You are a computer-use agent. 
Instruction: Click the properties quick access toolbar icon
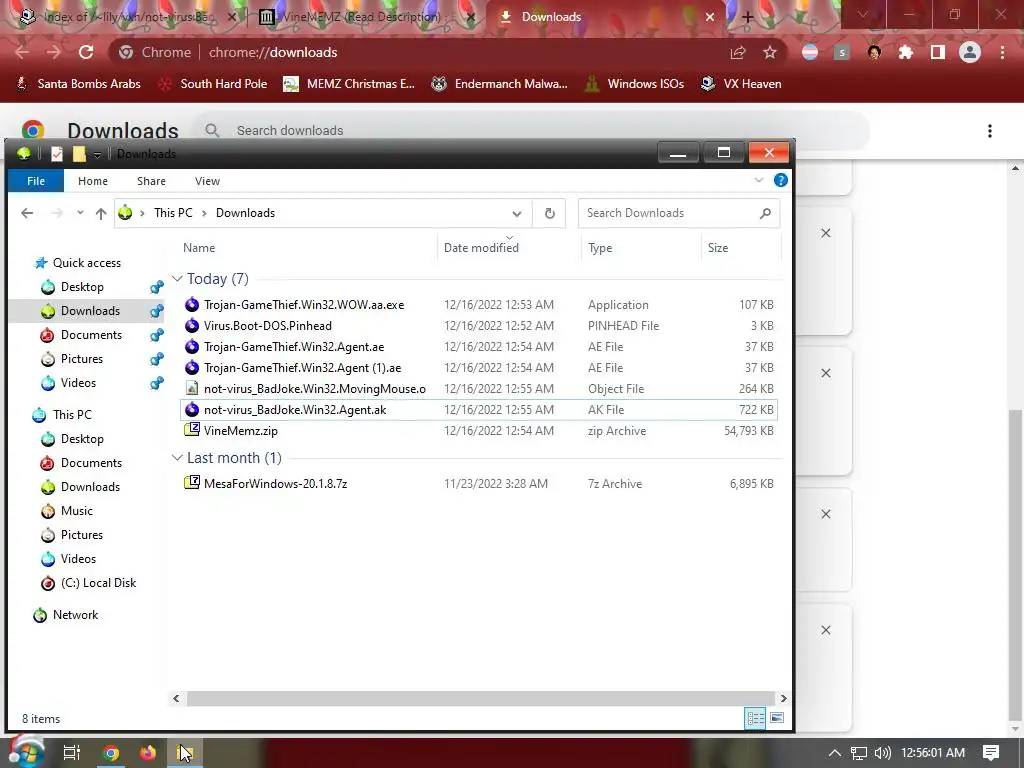[57, 153]
